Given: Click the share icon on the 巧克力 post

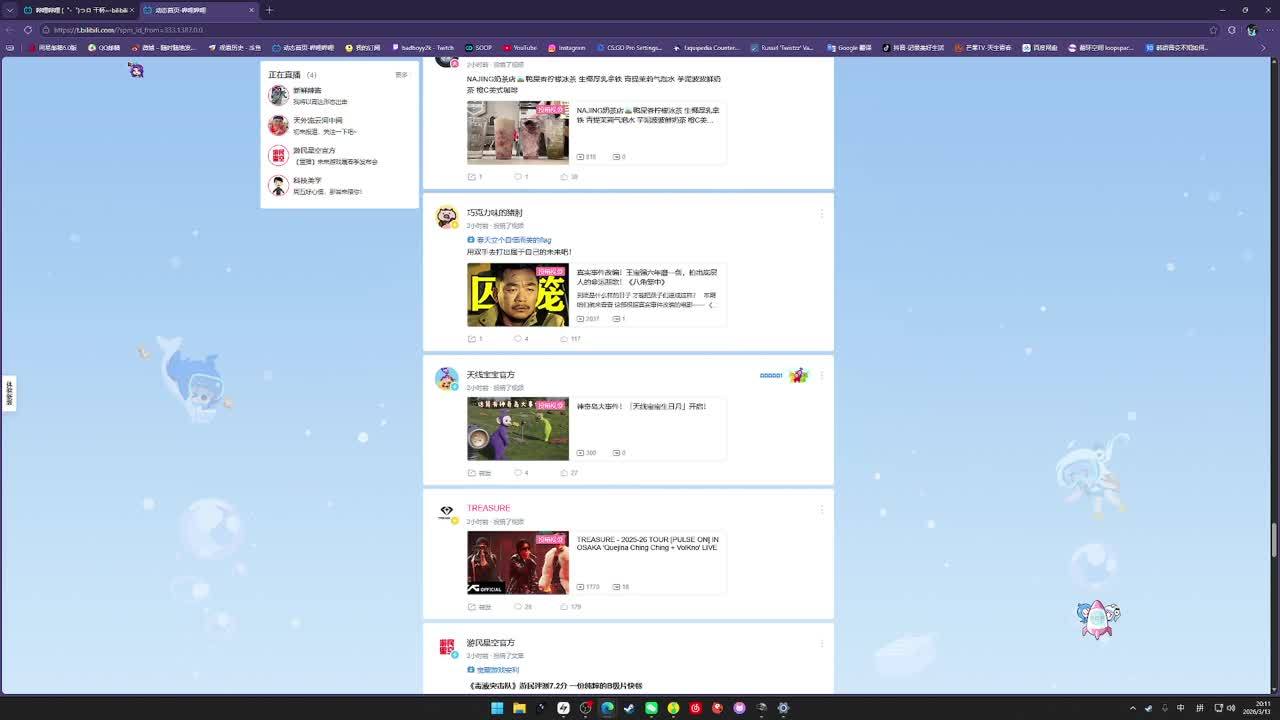Looking at the screenshot, I should (474, 339).
